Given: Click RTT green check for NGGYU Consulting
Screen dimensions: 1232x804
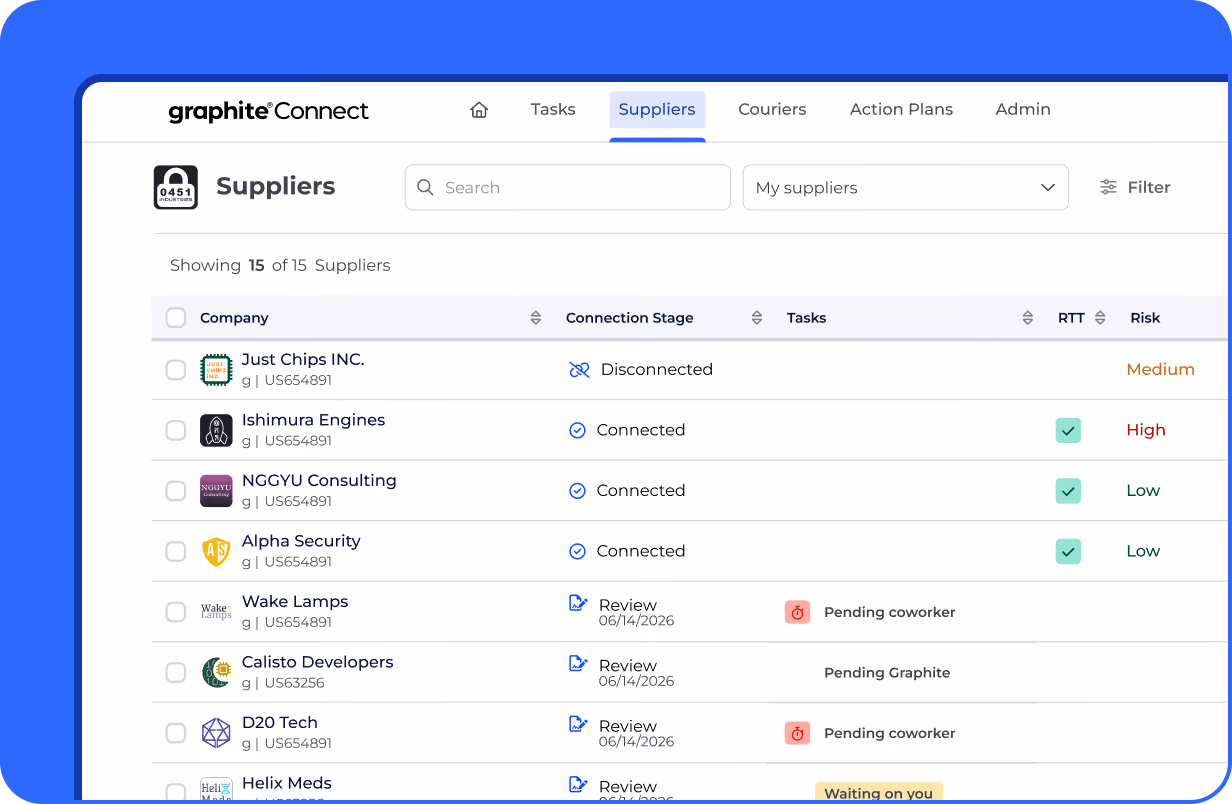Looking at the screenshot, I should [x=1068, y=491].
